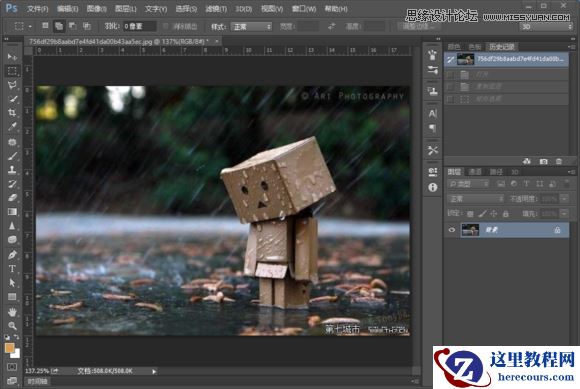This screenshot has width=580, height=389.
Task: Select the Eraser tool
Action: coord(12,198)
